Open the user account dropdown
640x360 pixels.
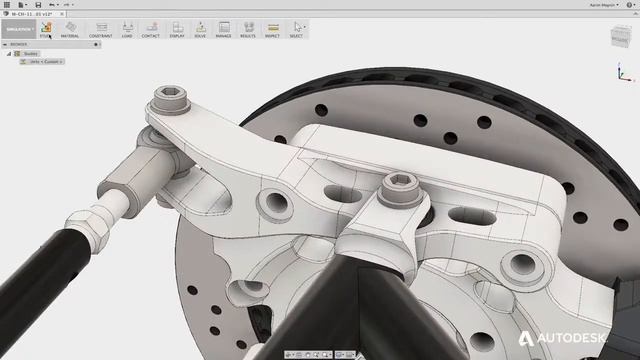[x=604, y=5]
